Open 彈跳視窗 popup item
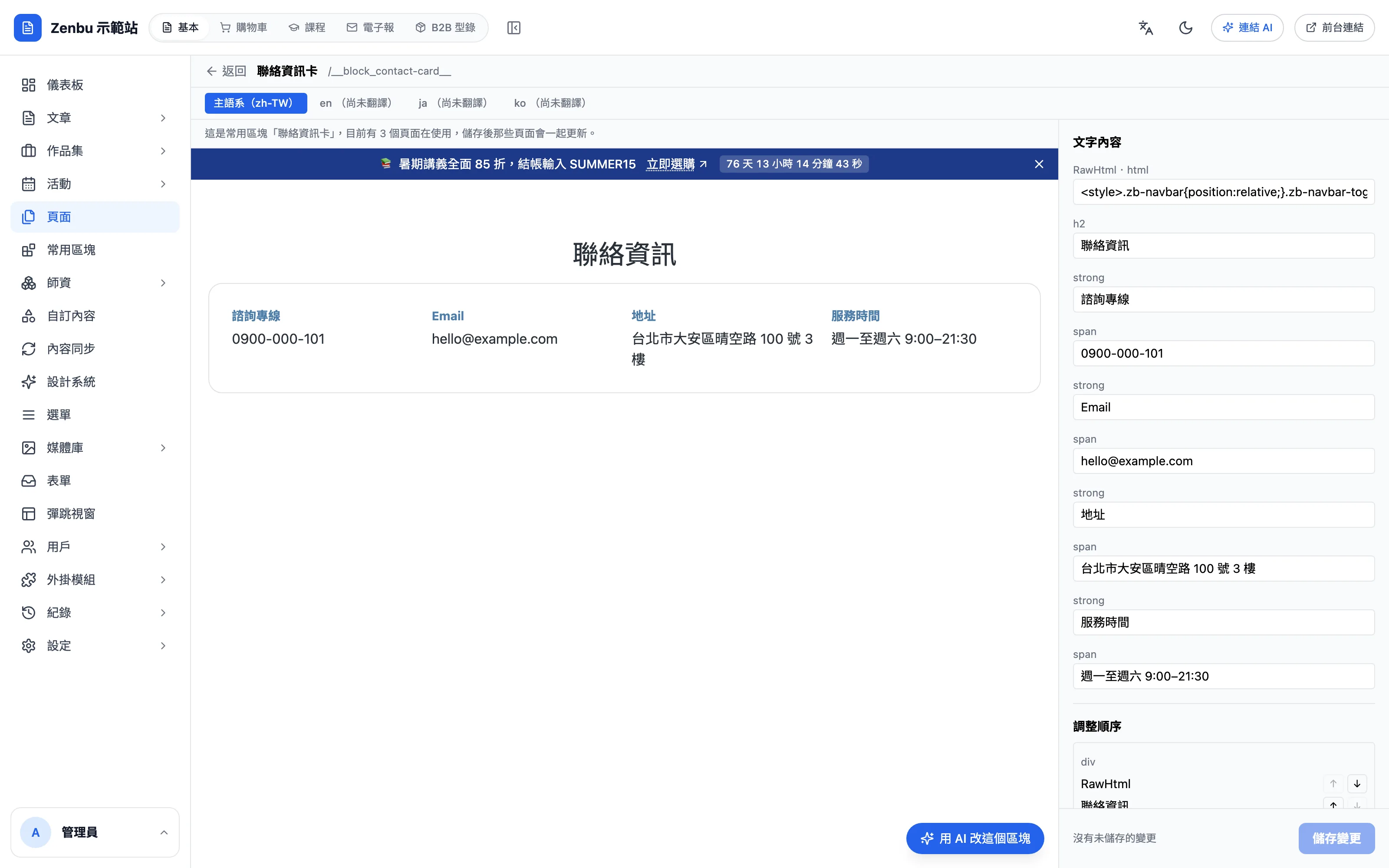 (x=95, y=514)
